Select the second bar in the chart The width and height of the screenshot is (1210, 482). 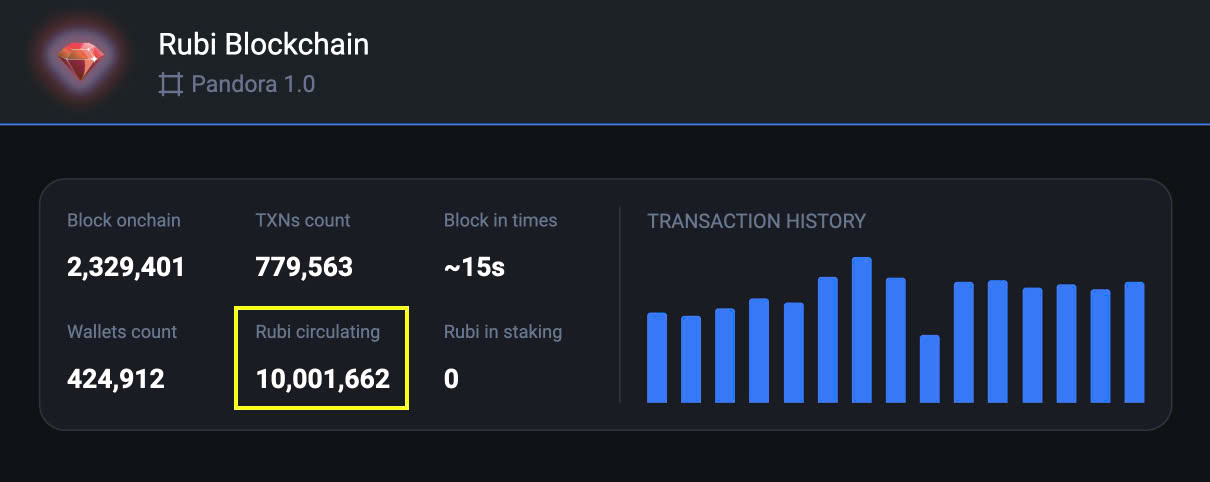pyautogui.click(x=691, y=359)
